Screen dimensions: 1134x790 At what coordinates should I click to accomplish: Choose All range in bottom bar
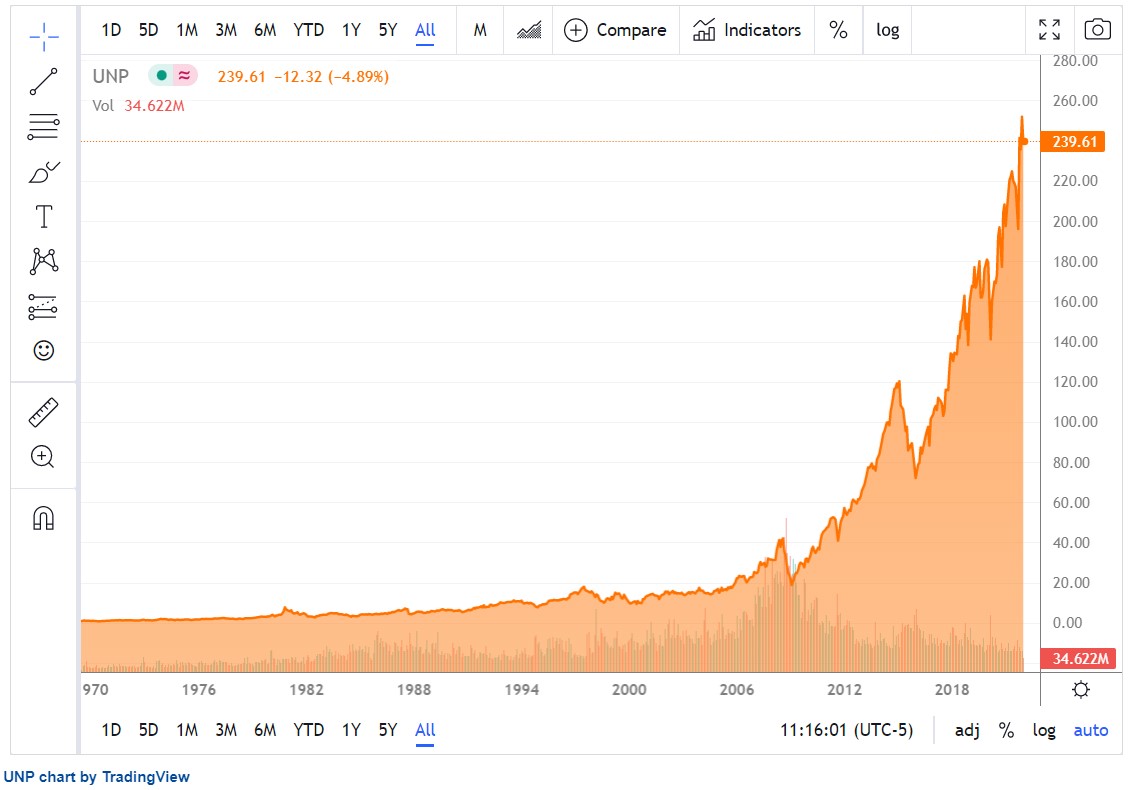(x=425, y=730)
